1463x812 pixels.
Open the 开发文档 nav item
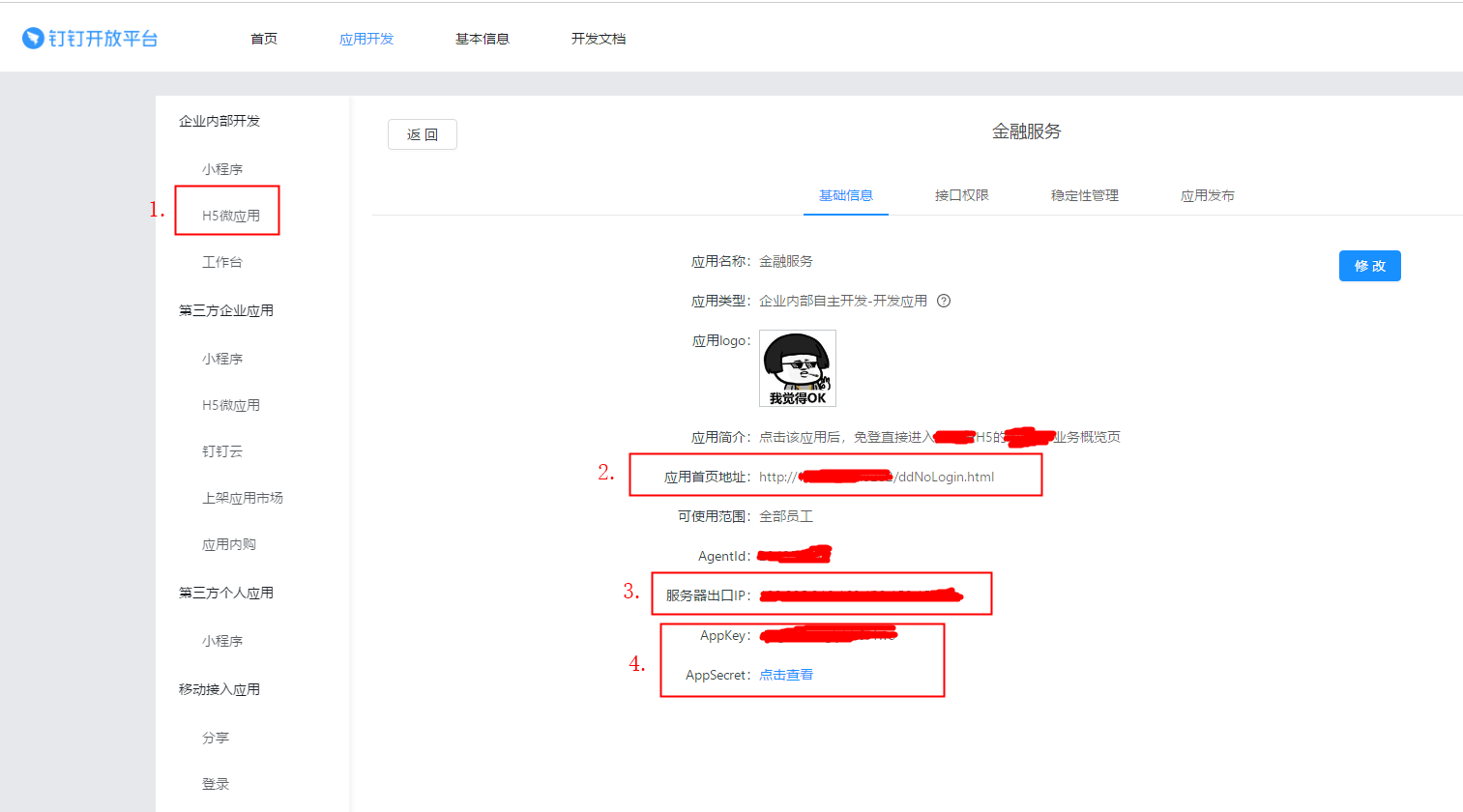(599, 39)
